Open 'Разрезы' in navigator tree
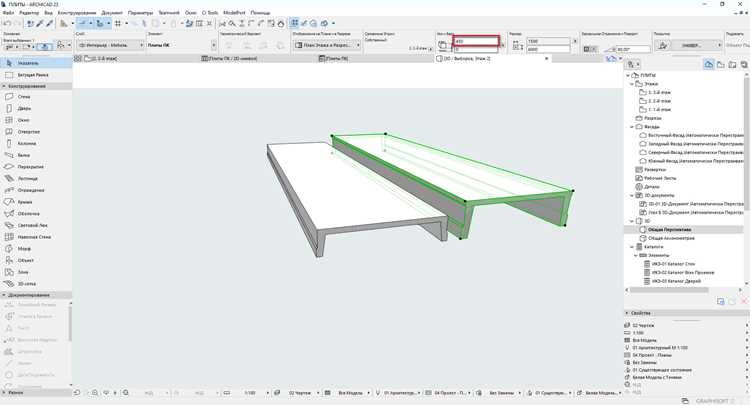This screenshot has height=405, width=750. (652, 118)
